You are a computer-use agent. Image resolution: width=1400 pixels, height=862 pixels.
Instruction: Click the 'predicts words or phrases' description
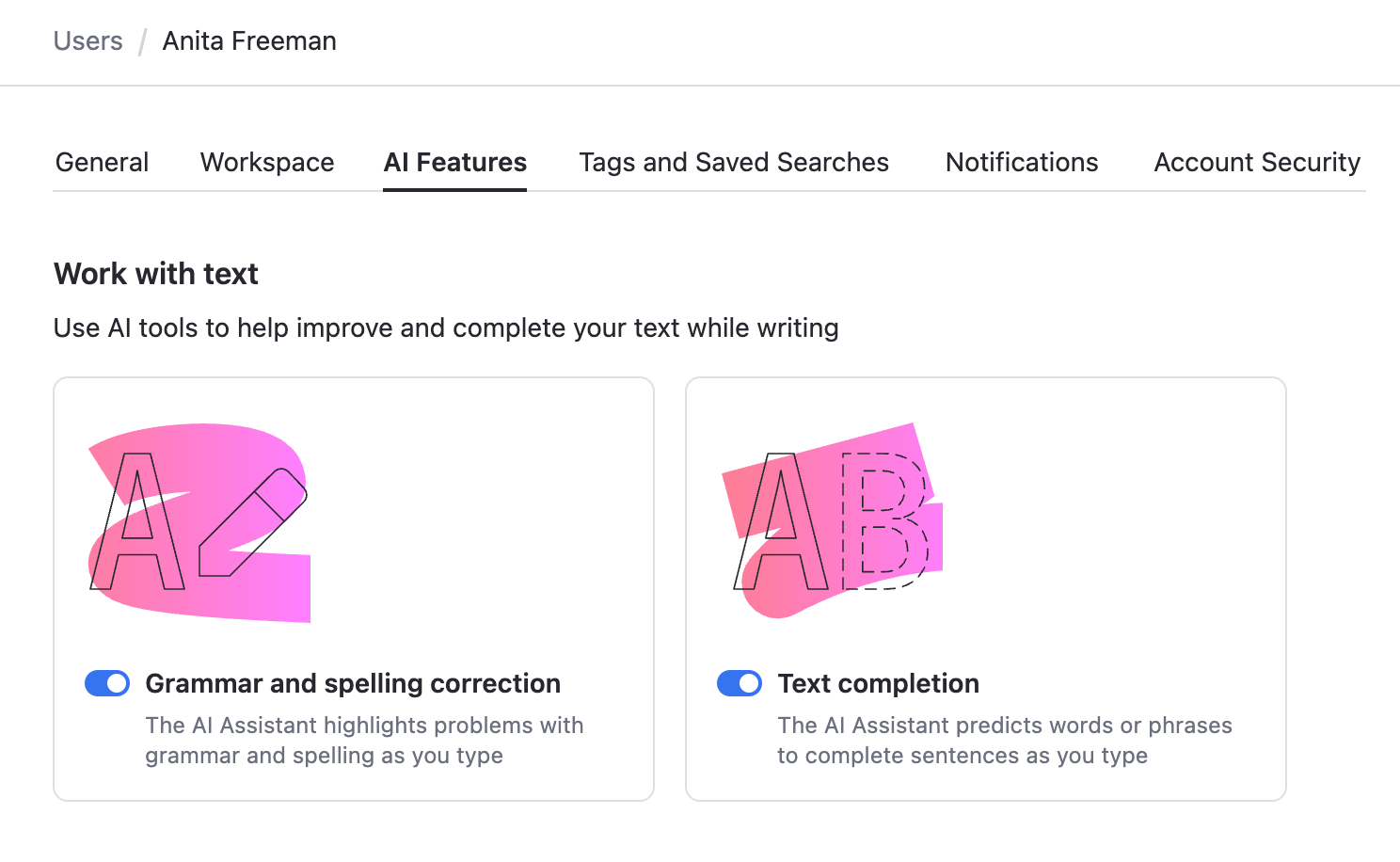pyautogui.click(x=1004, y=741)
